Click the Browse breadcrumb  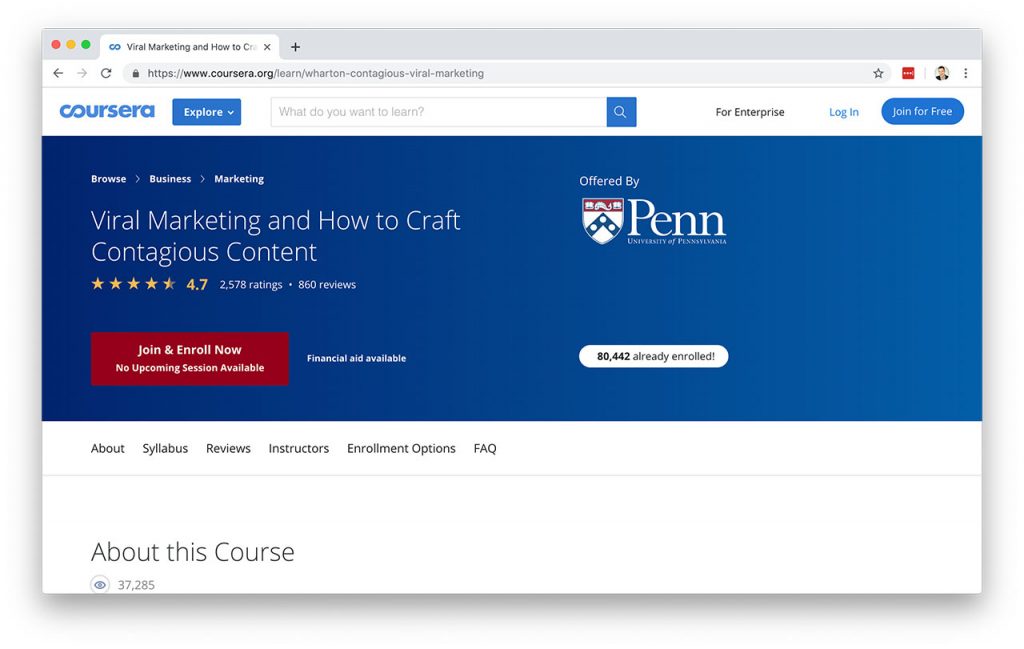(108, 178)
